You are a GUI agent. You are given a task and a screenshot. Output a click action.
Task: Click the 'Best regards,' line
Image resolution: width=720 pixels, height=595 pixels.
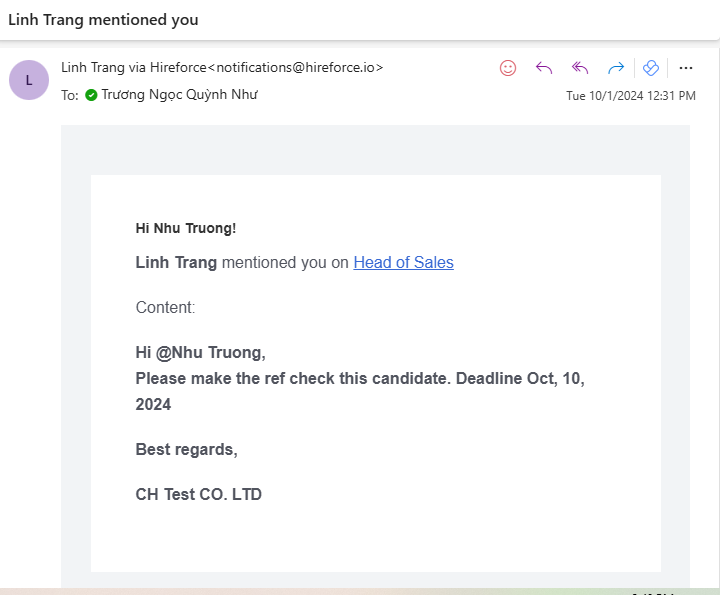click(x=186, y=450)
